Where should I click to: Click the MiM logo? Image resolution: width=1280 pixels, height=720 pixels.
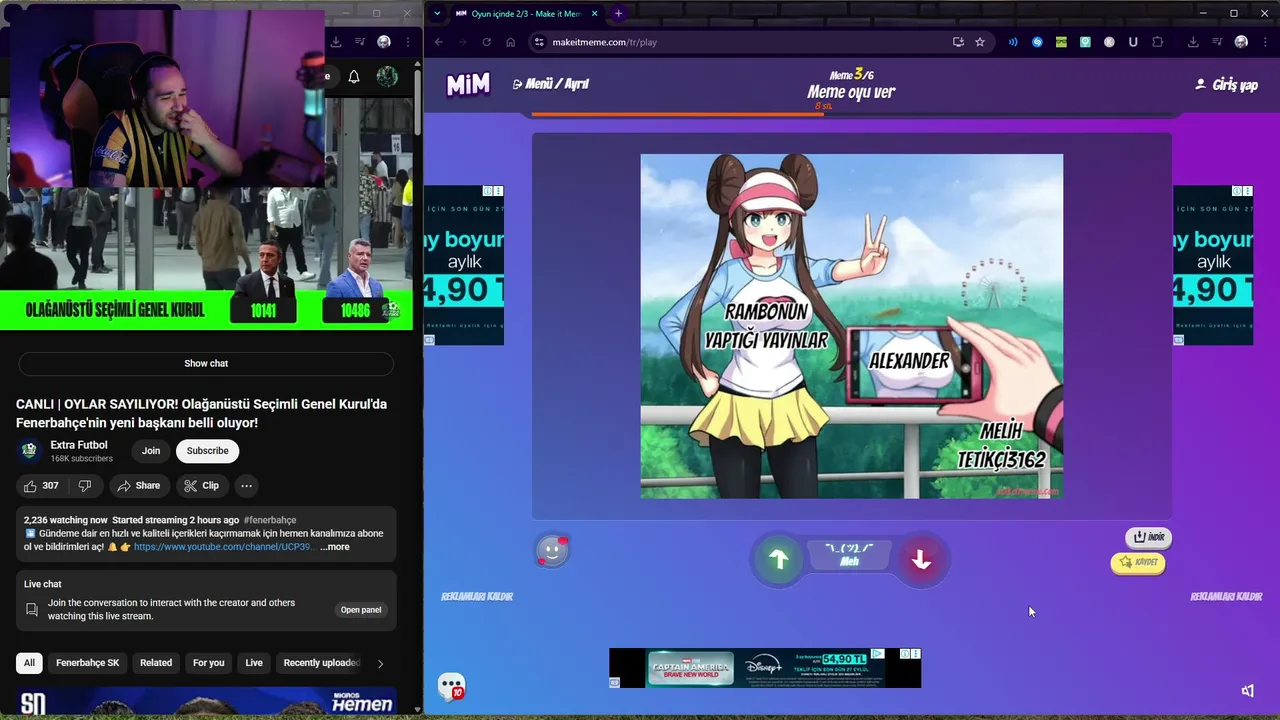coord(468,85)
